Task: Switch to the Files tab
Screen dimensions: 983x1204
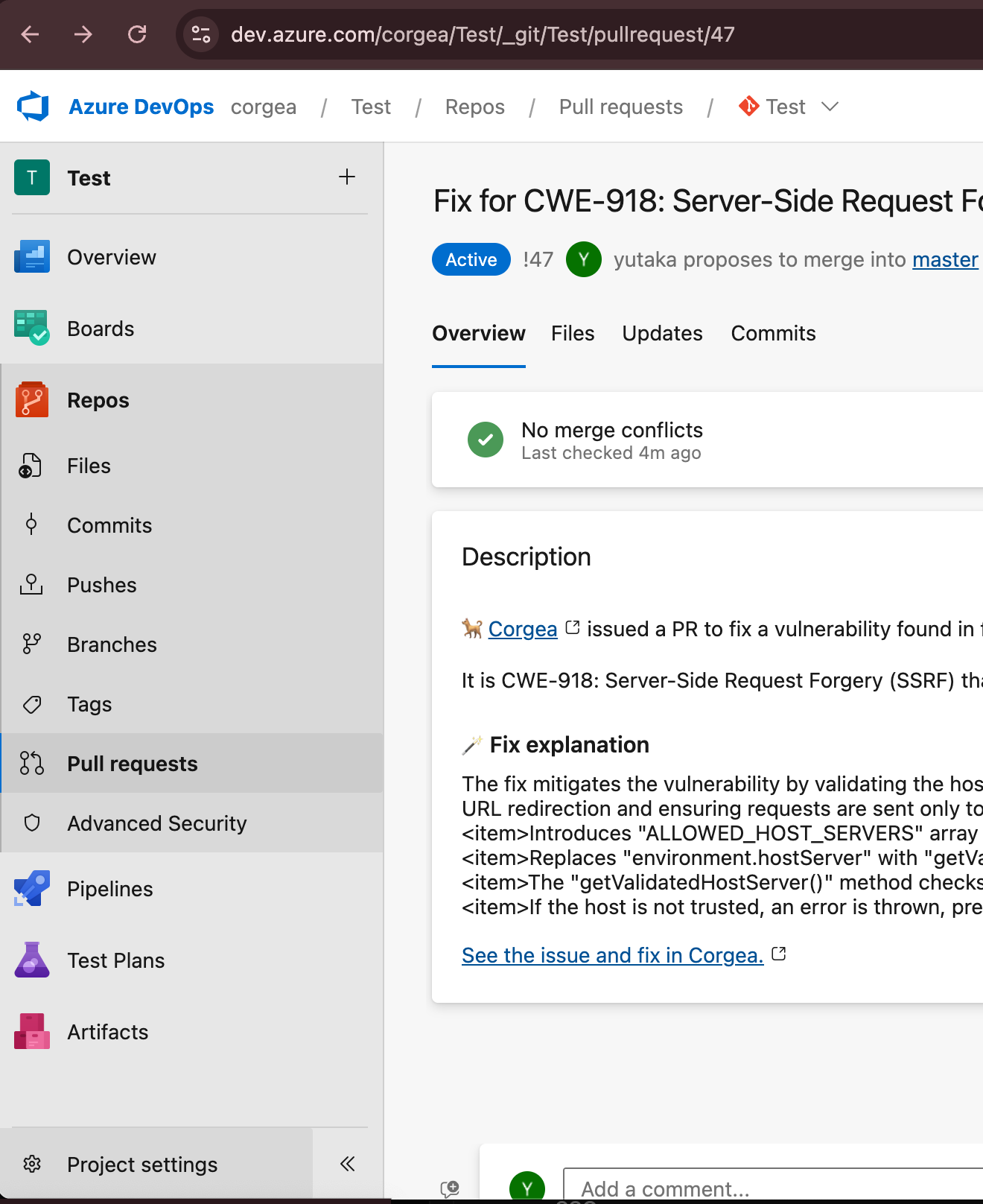Action: [573, 333]
